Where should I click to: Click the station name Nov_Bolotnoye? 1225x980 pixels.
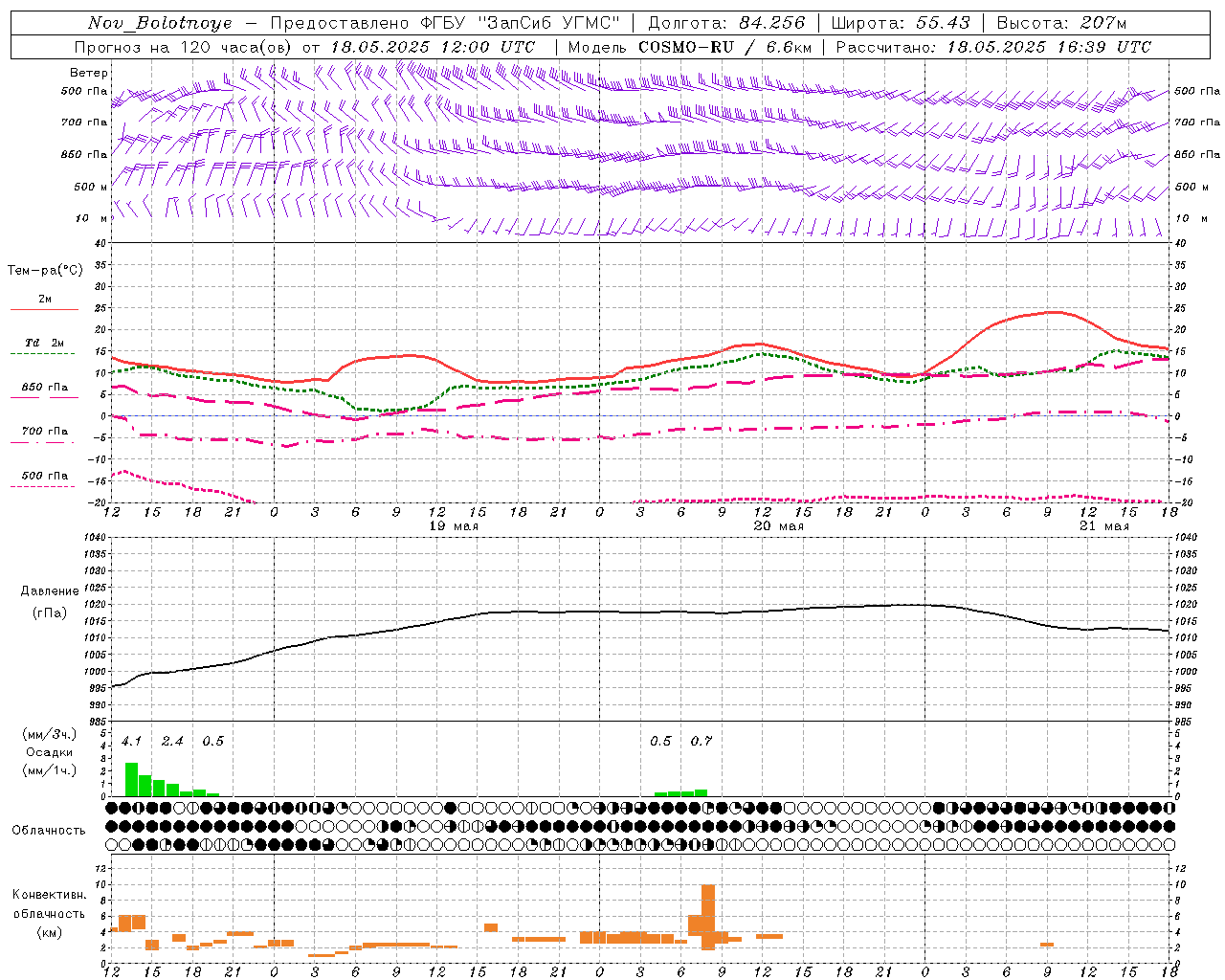coord(160,23)
